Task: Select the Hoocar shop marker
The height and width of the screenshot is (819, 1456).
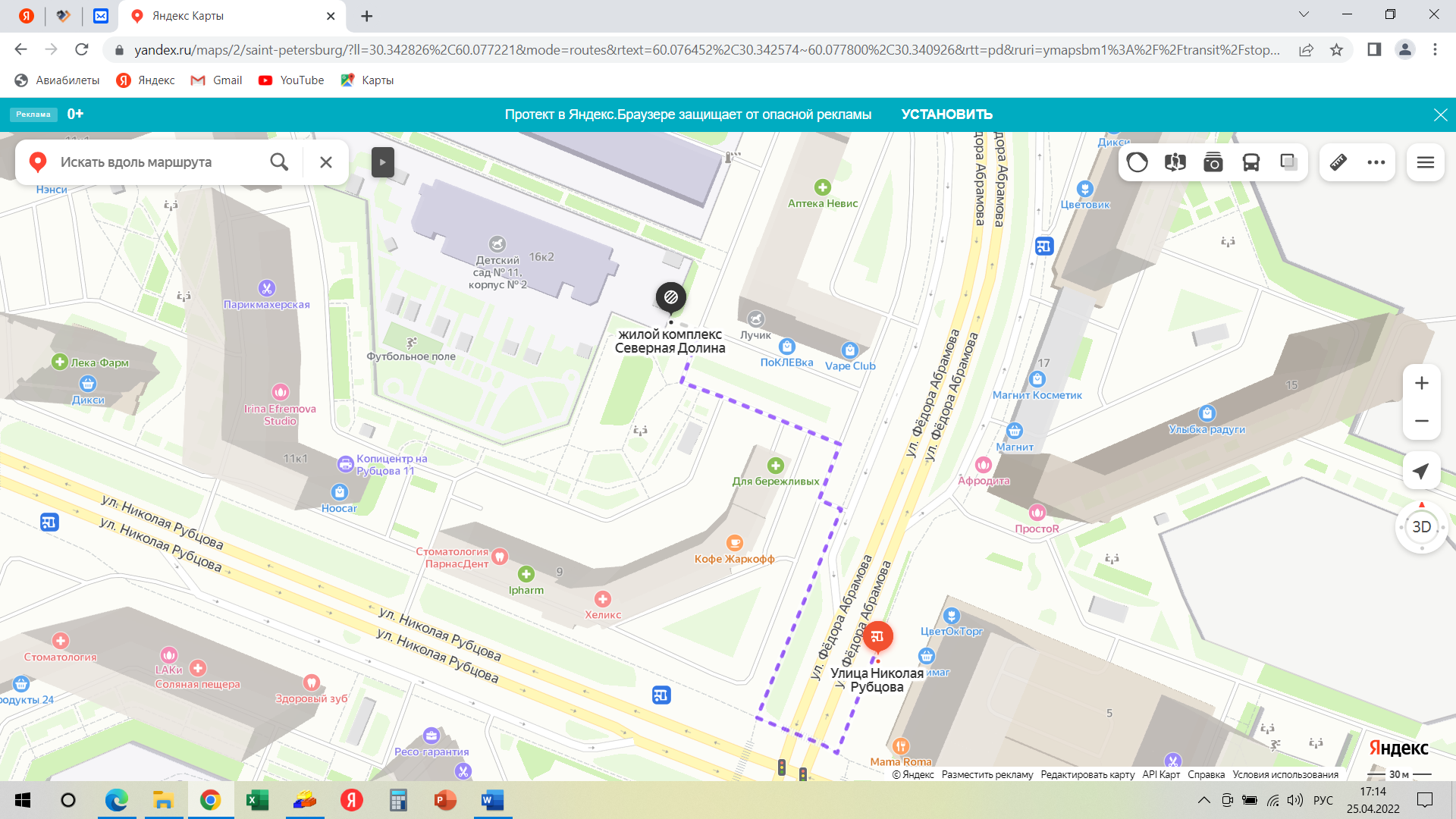Action: (339, 492)
